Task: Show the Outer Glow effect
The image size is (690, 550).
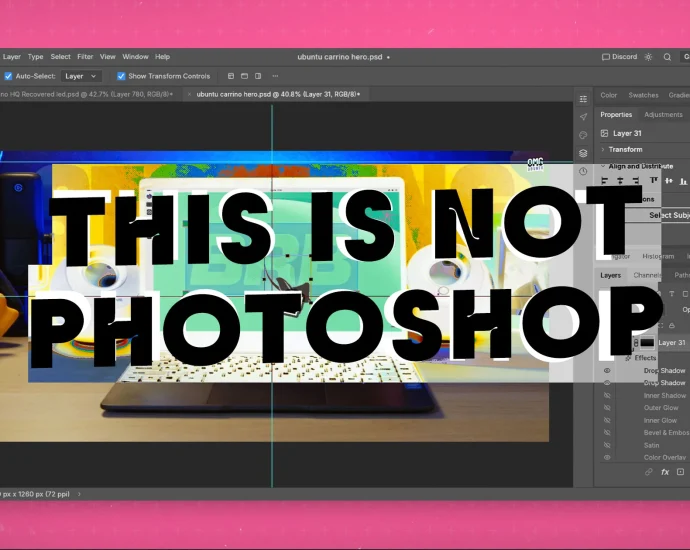Action: [x=607, y=408]
